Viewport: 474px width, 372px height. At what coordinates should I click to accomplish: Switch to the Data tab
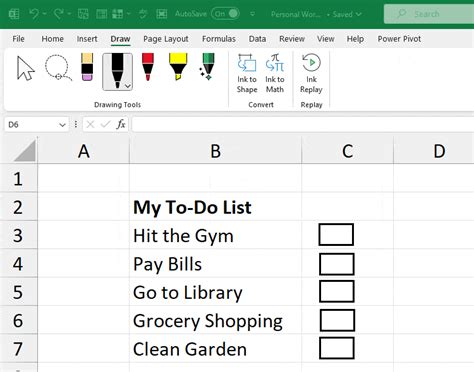257,39
